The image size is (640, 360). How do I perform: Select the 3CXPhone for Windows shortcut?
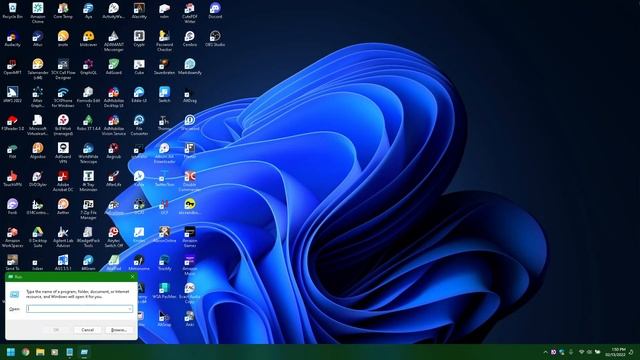[63, 96]
